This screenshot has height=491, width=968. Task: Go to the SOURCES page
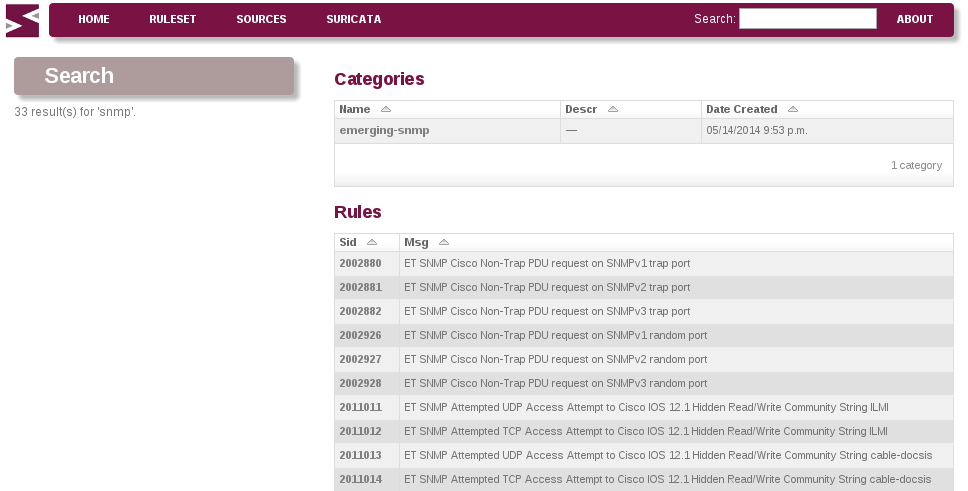point(261,19)
